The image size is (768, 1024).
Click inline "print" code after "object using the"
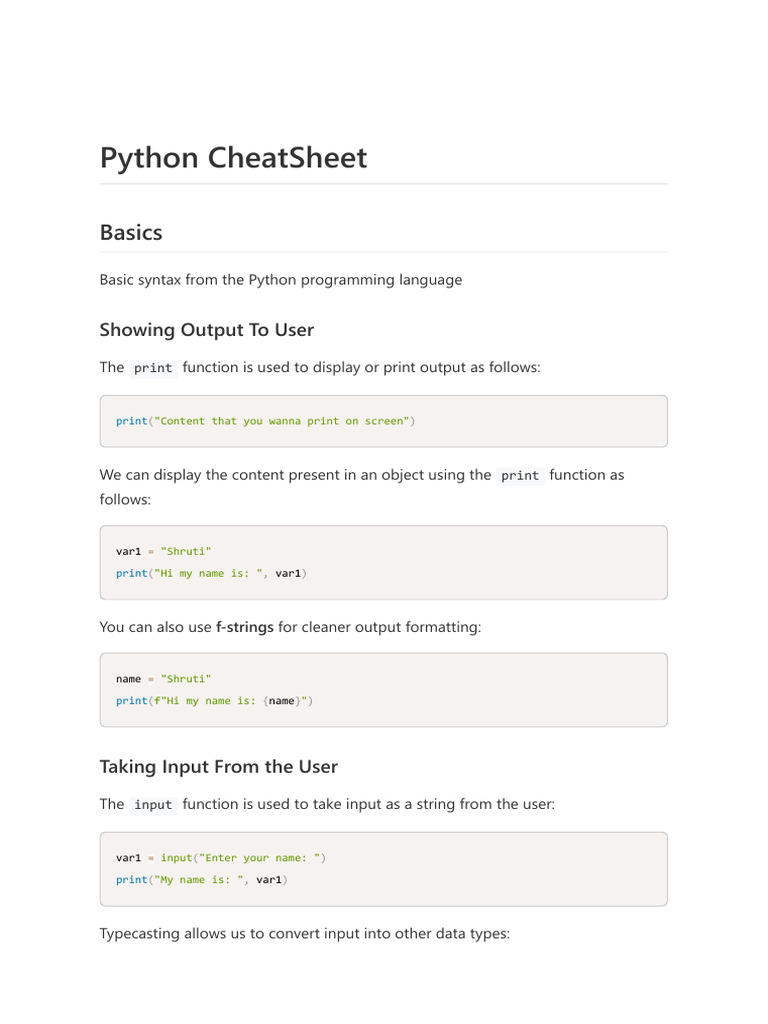pyautogui.click(x=520, y=476)
